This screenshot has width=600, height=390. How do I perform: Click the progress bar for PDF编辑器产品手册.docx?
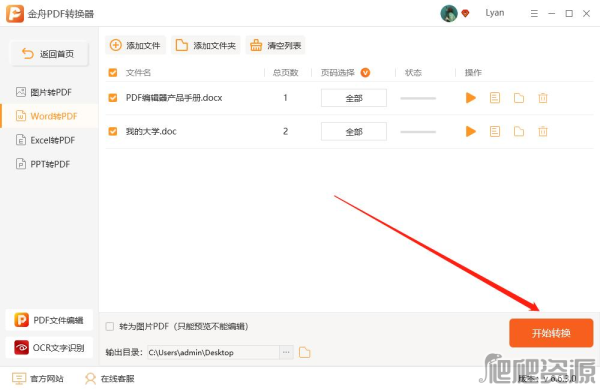coord(418,98)
